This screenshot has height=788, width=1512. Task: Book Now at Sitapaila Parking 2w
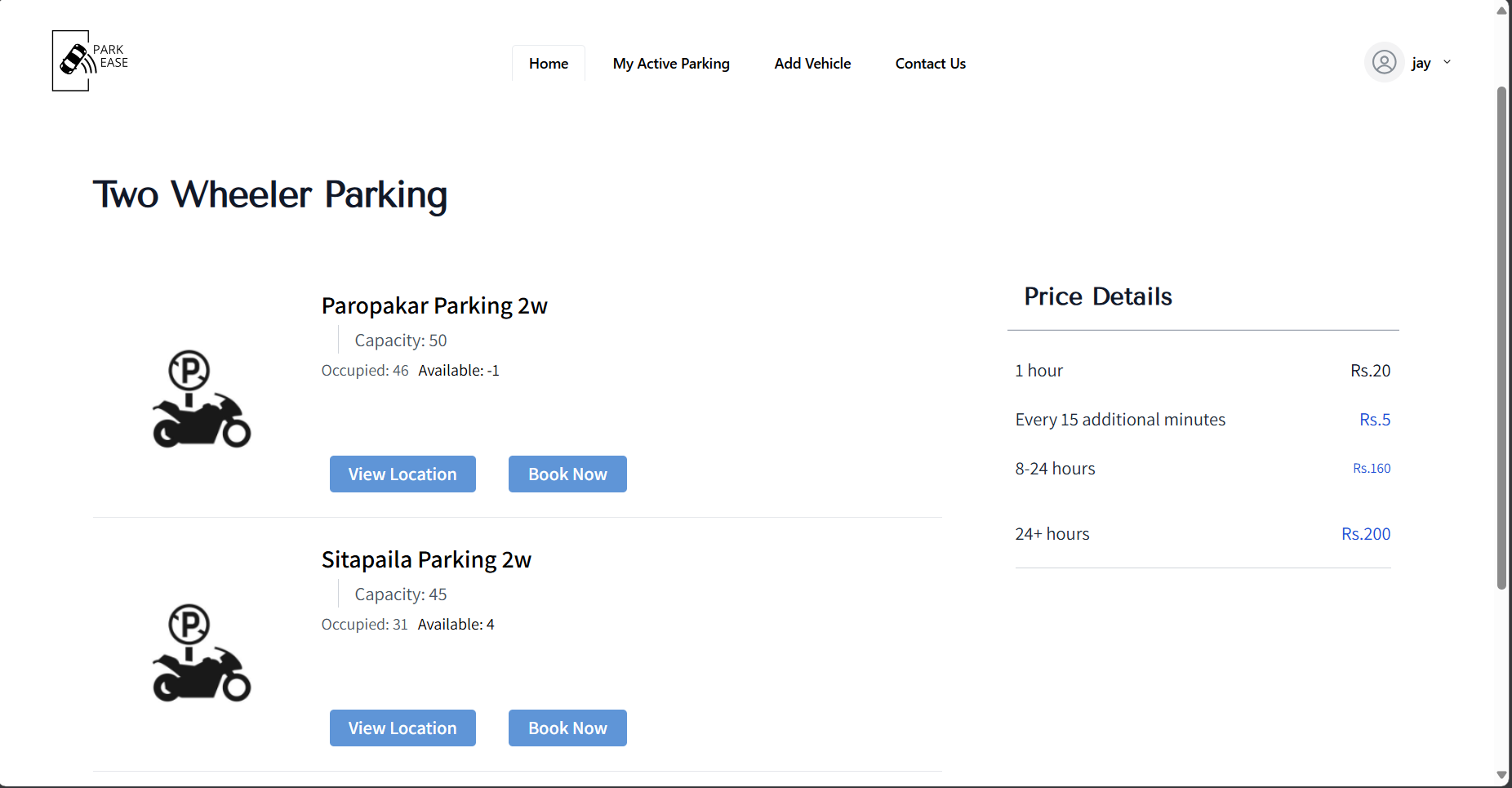[x=567, y=728]
